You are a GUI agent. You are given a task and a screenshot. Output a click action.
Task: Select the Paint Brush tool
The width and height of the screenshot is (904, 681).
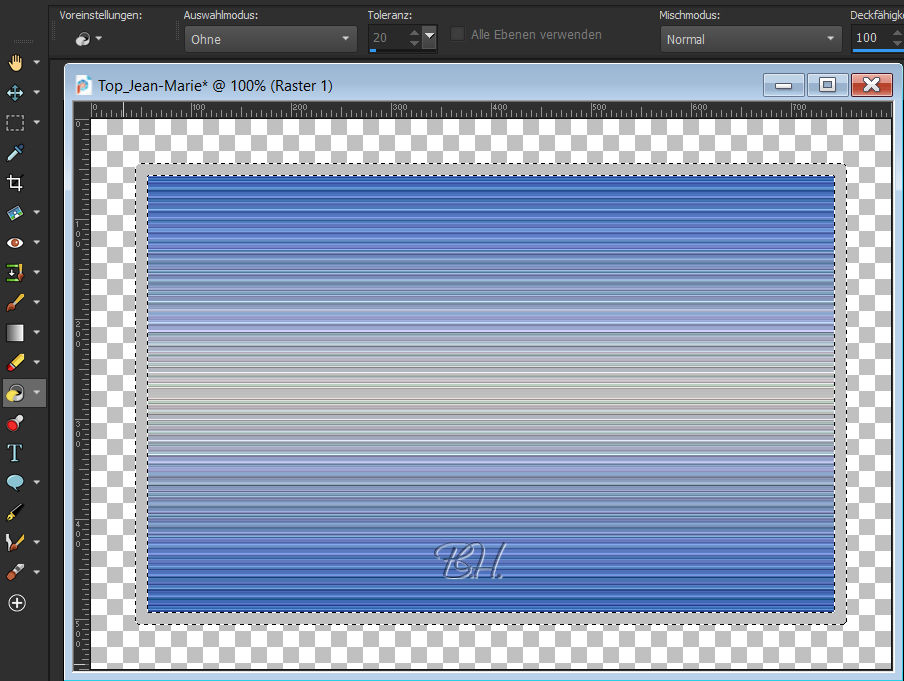click(15, 302)
